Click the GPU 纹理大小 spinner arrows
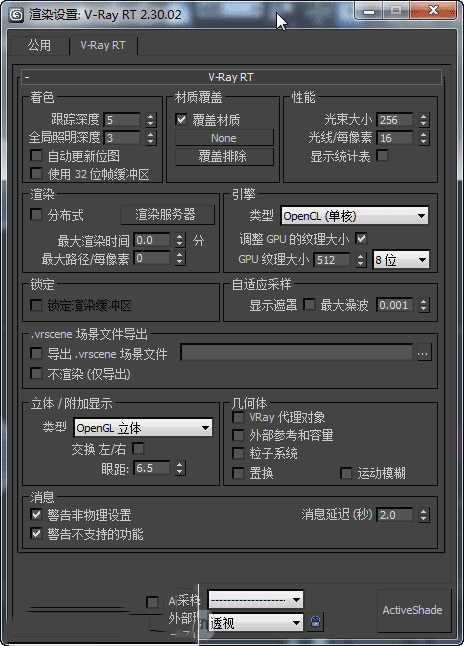The image size is (464, 646). (361, 260)
